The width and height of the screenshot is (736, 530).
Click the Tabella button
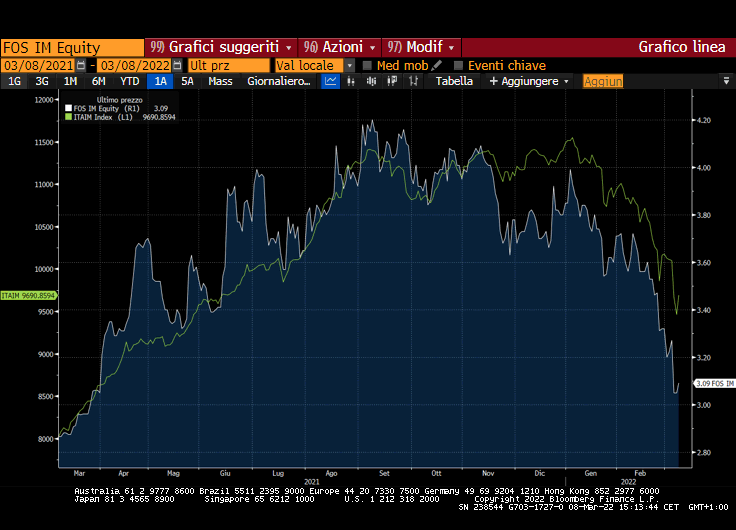(454, 81)
